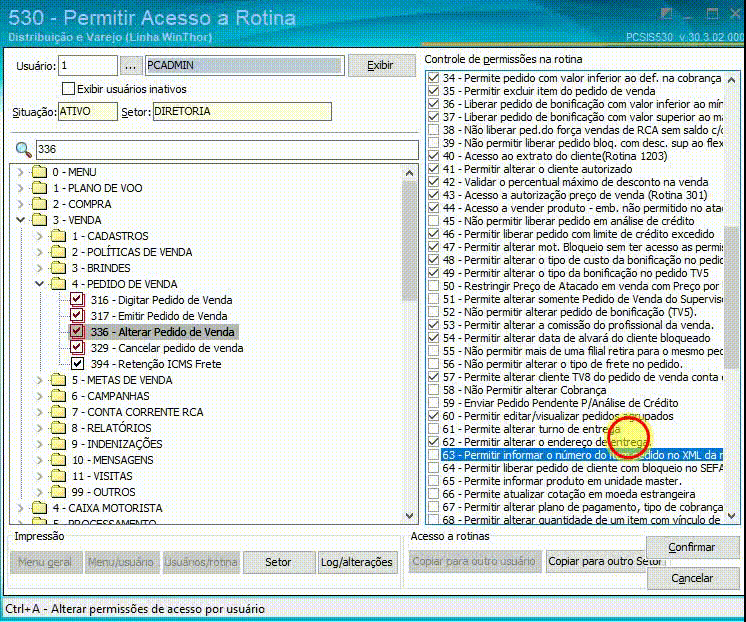Click the folder icon of 11 - VISITAS
Image resolution: width=746 pixels, height=622 pixels.
58,476
